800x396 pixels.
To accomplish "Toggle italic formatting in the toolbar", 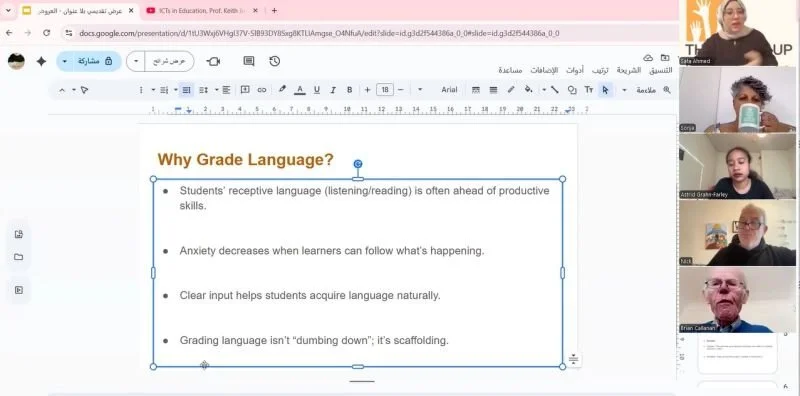I will (x=333, y=90).
